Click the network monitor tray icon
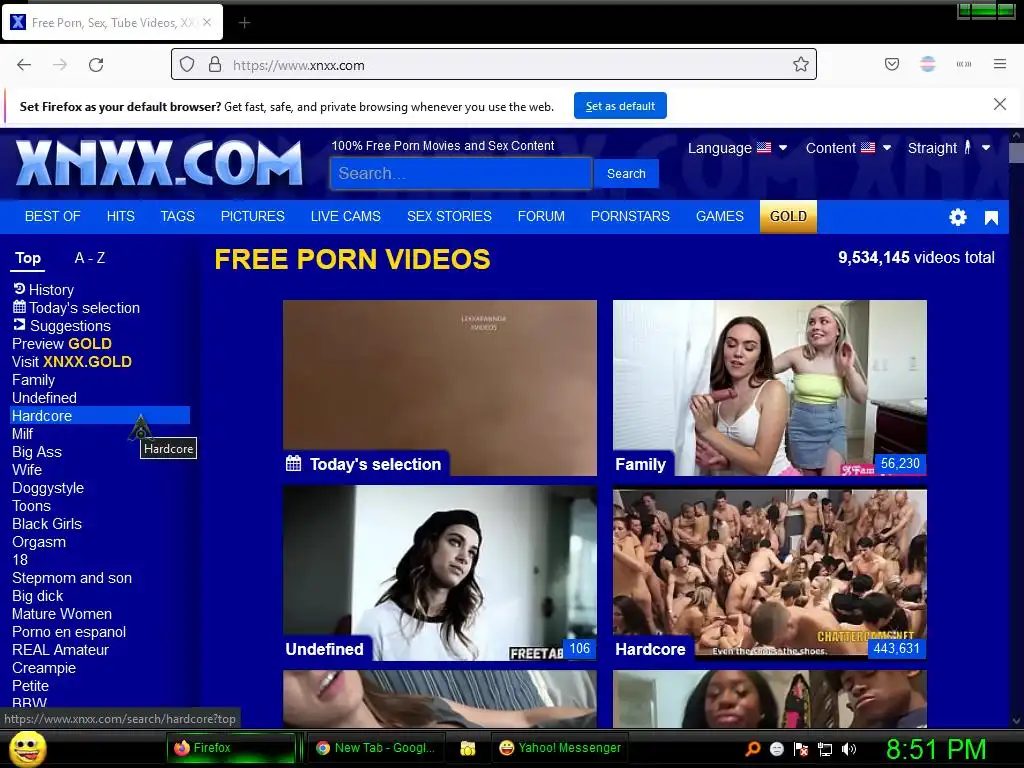 pos(825,749)
